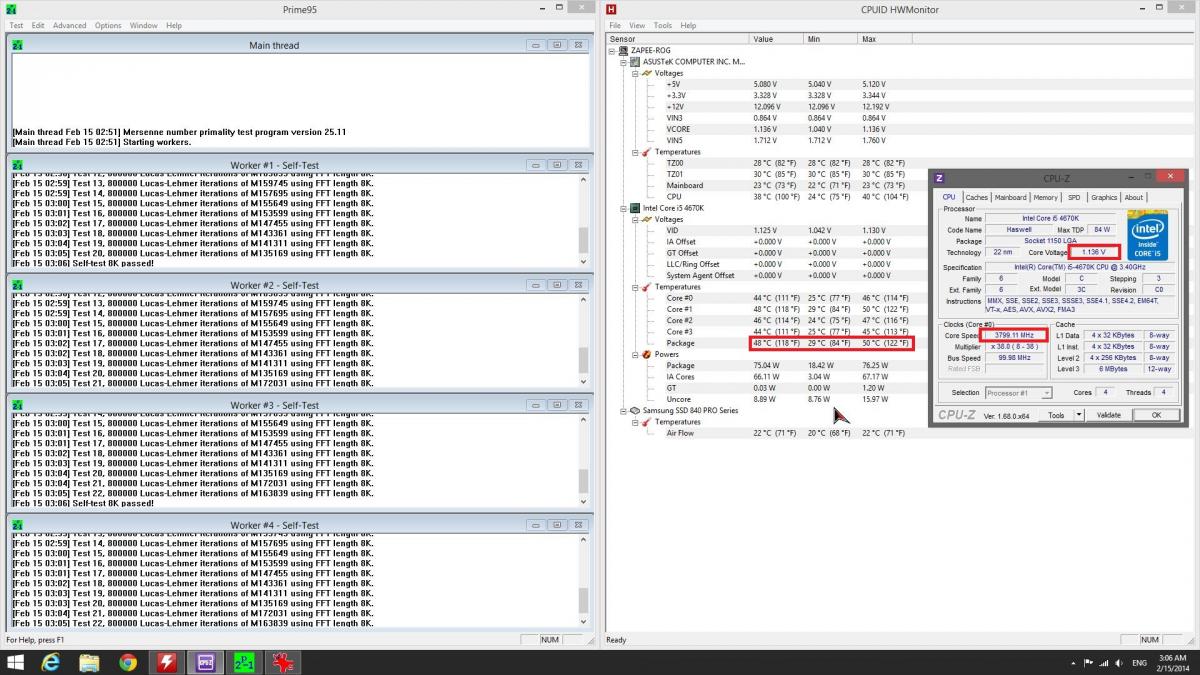Click the red lightning bolt taskbar icon
Viewport: 1200px width, 675px height.
point(166,662)
